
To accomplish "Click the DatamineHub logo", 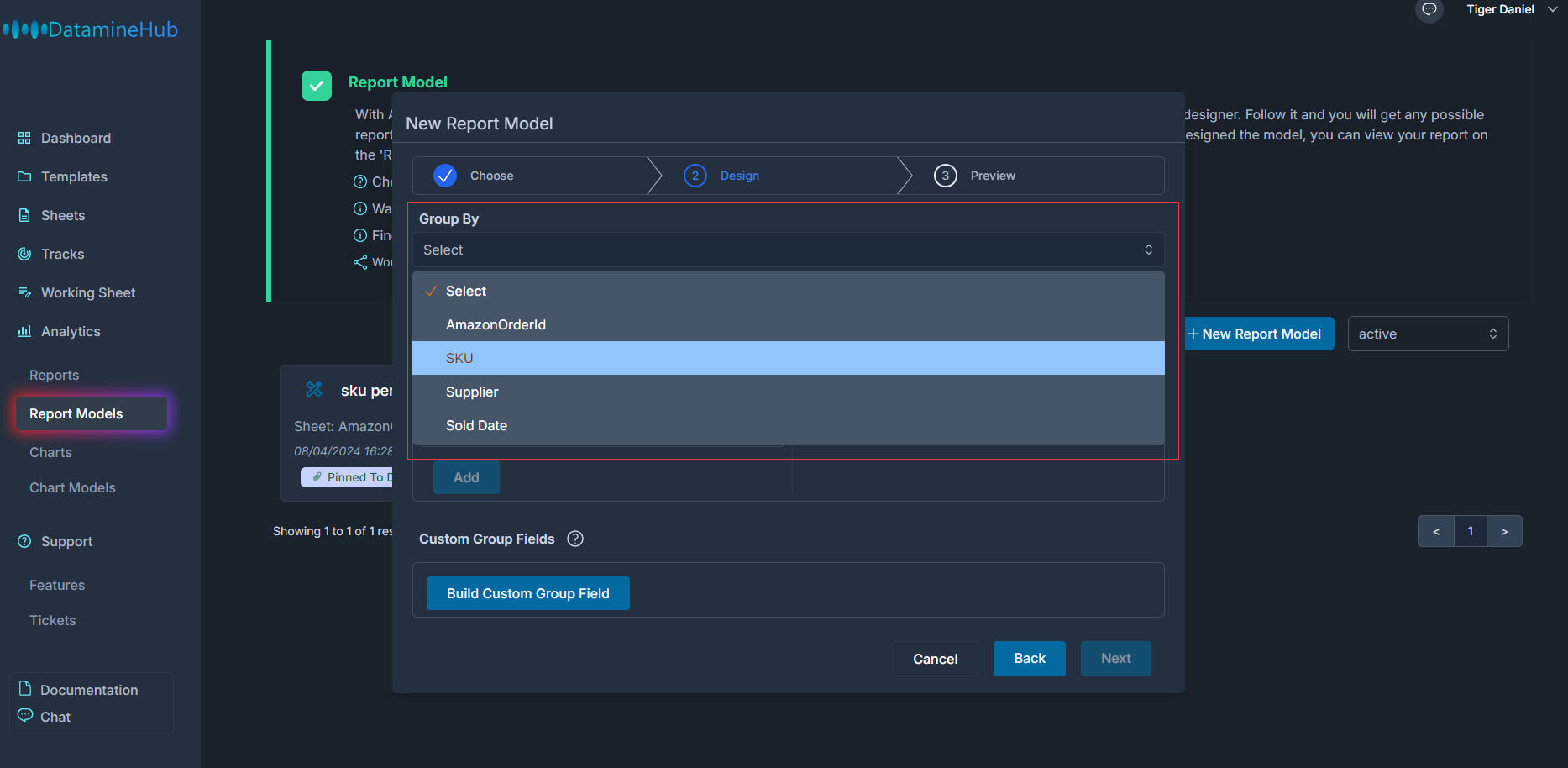I will point(90,29).
